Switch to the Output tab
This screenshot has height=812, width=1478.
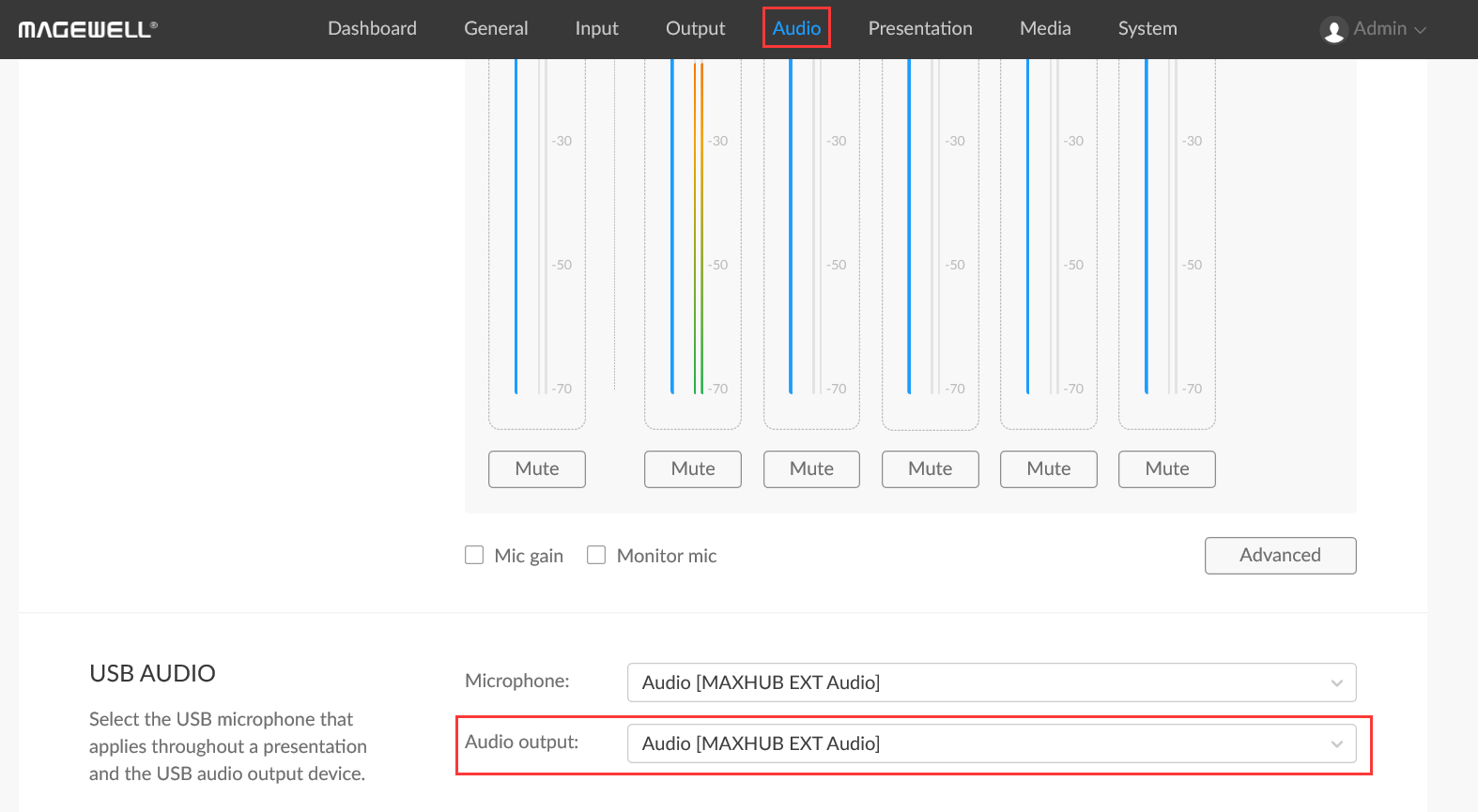(x=695, y=28)
